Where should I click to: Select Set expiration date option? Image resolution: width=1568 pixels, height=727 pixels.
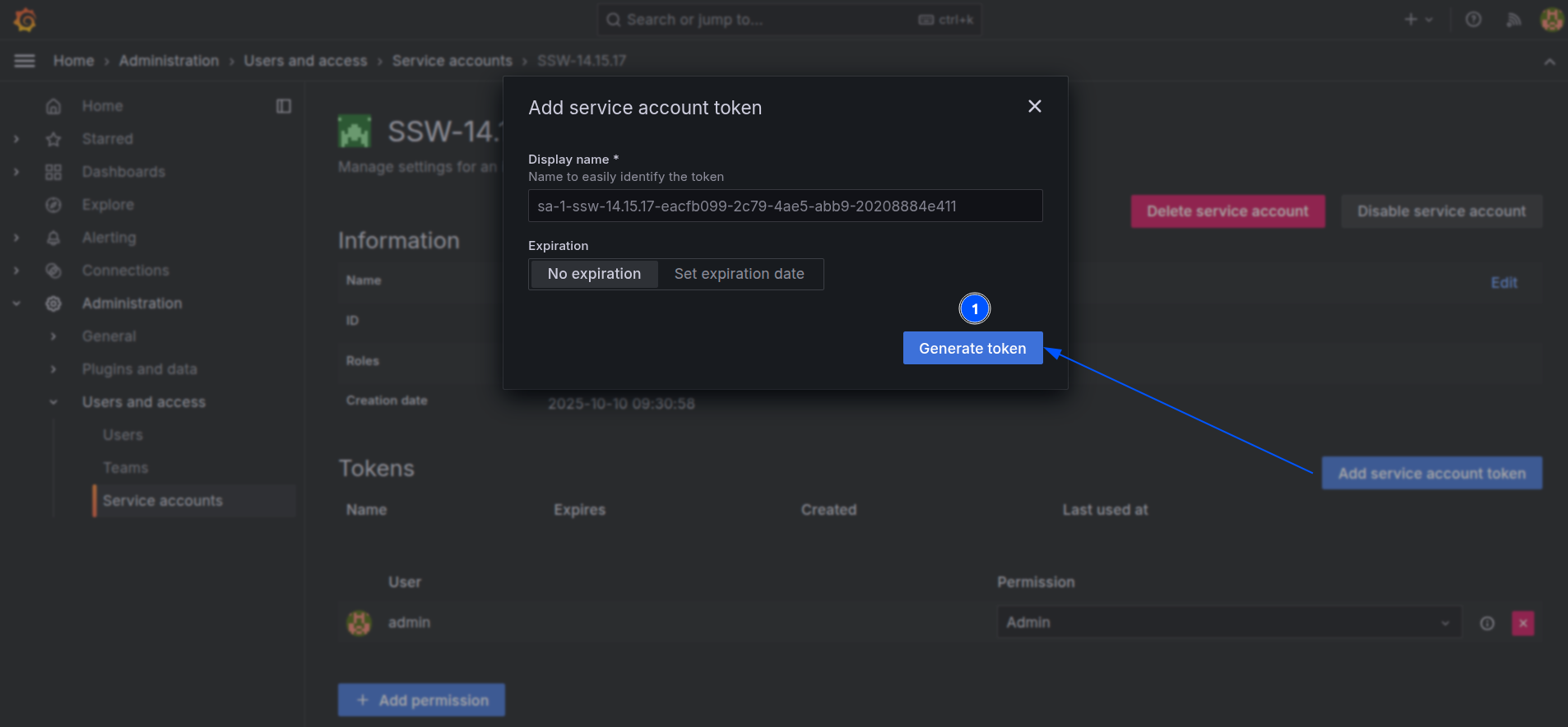point(739,274)
